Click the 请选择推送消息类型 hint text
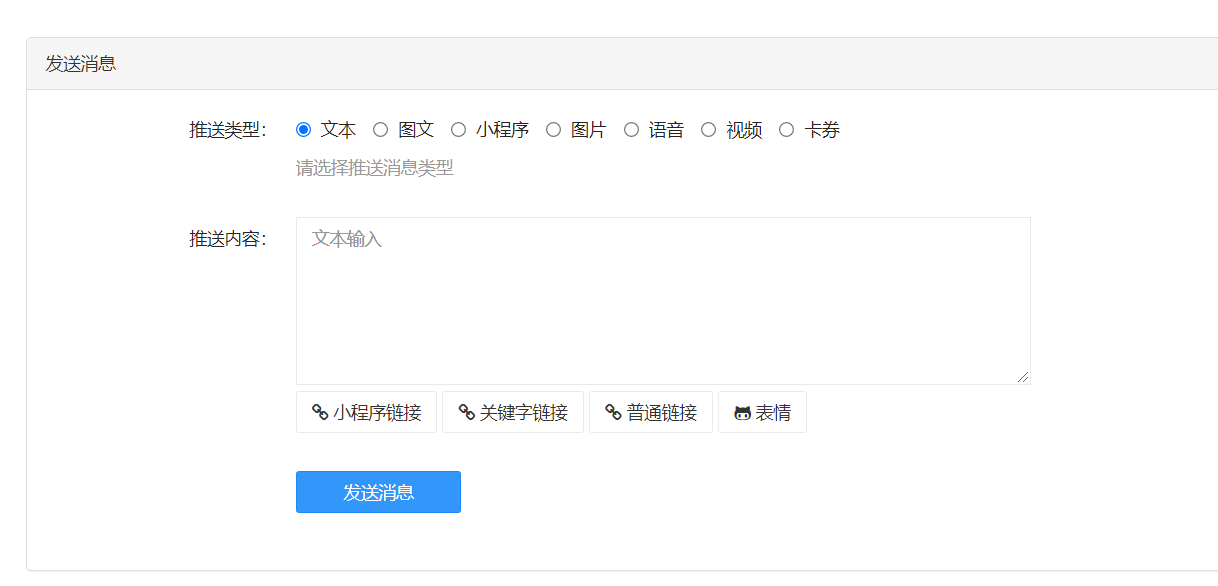Viewport: 1218px width, 586px height. (x=375, y=168)
